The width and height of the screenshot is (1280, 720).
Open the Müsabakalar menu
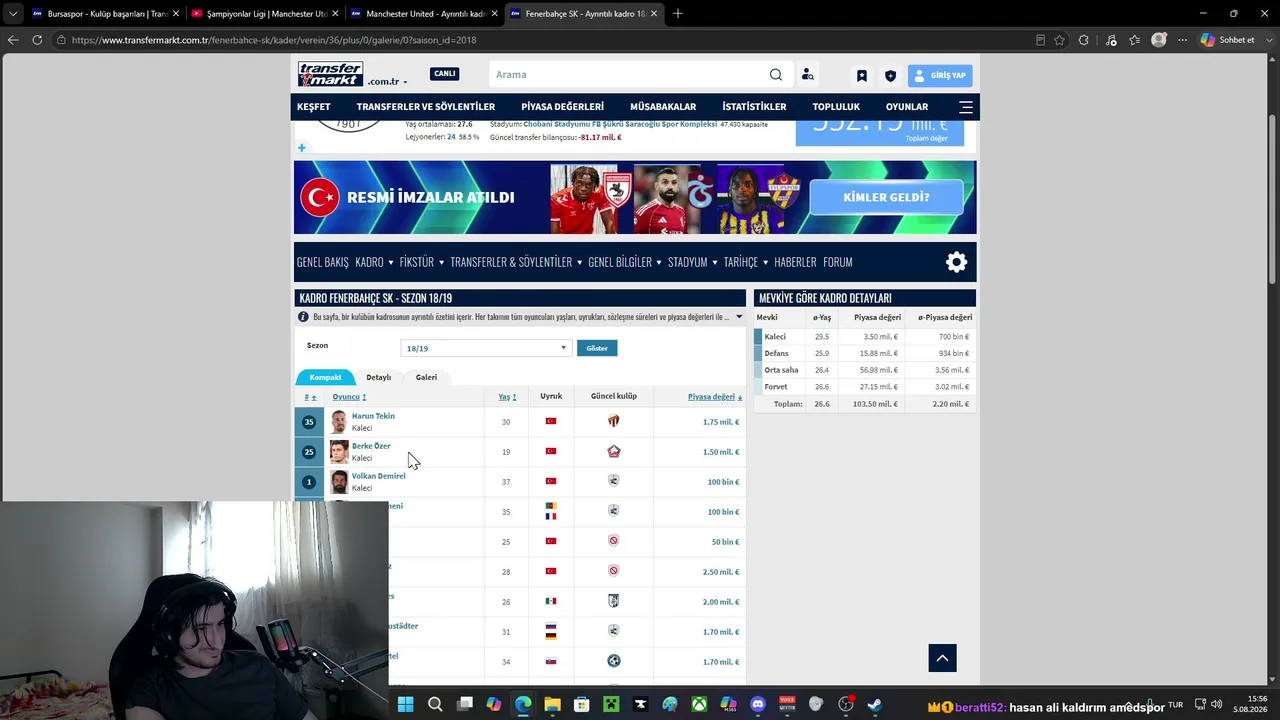pyautogui.click(x=663, y=107)
